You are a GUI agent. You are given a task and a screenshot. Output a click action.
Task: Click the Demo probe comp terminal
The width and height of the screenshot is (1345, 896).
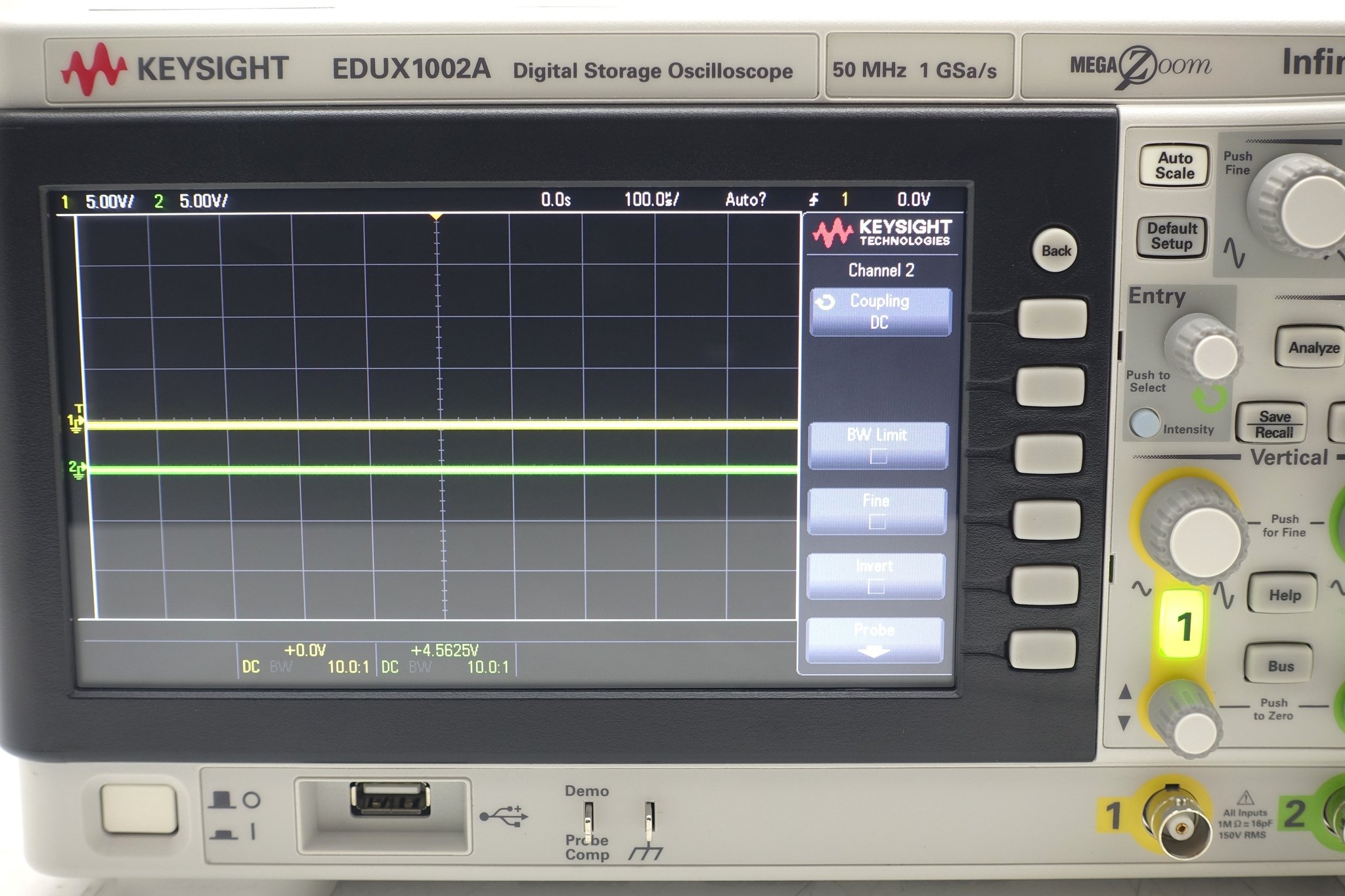(588, 821)
